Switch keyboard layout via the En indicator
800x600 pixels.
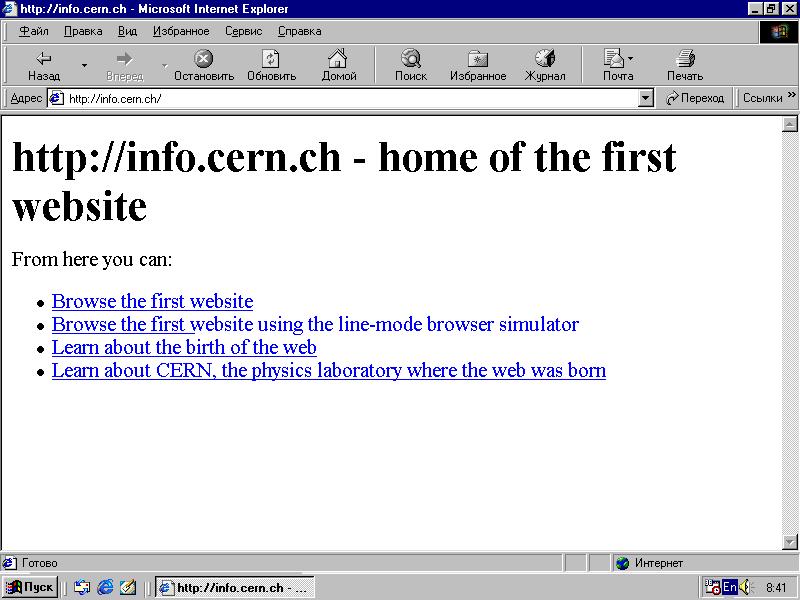730,587
